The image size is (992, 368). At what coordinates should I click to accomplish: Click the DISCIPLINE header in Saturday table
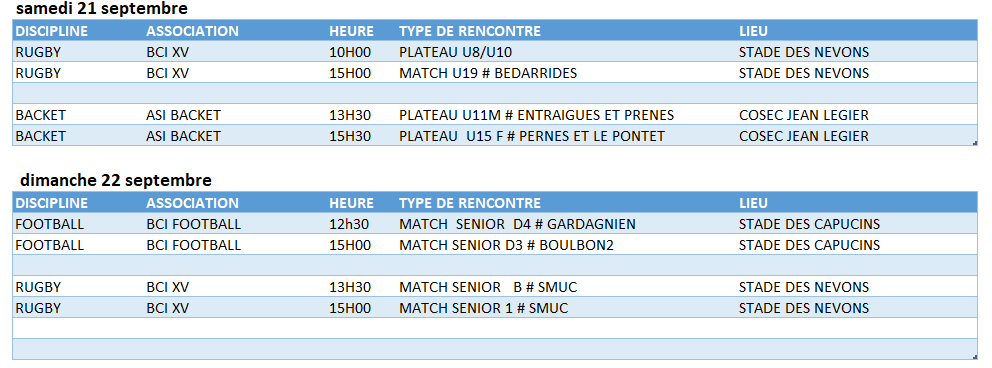coord(52,31)
